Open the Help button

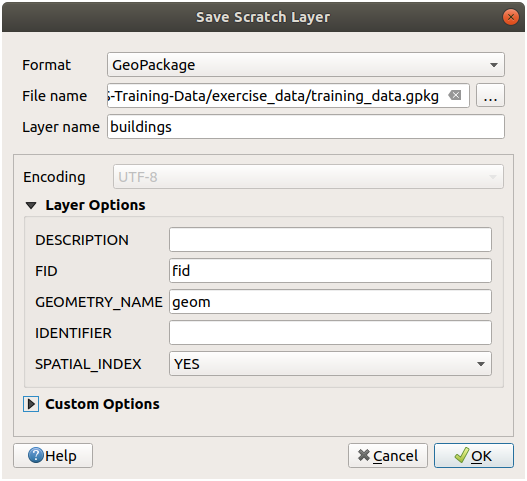[x=53, y=455]
